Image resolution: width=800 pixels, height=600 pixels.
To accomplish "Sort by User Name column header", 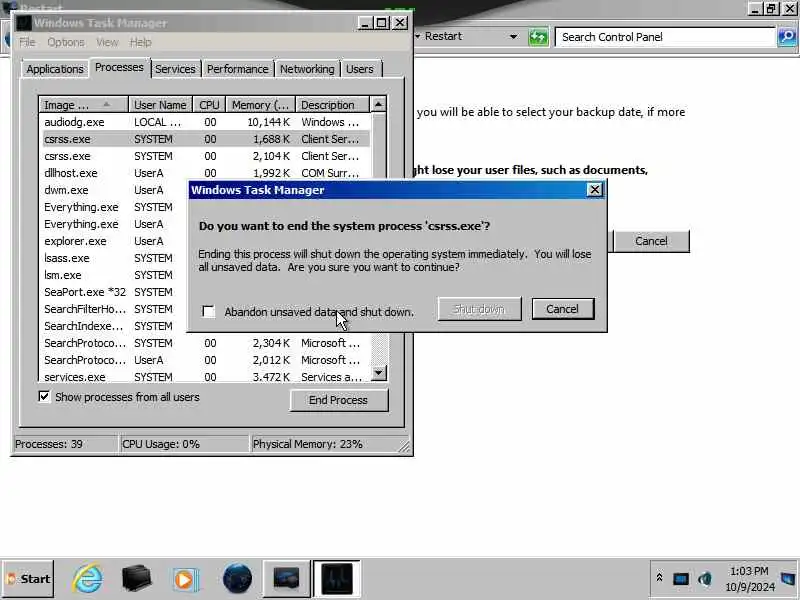I will point(160,105).
